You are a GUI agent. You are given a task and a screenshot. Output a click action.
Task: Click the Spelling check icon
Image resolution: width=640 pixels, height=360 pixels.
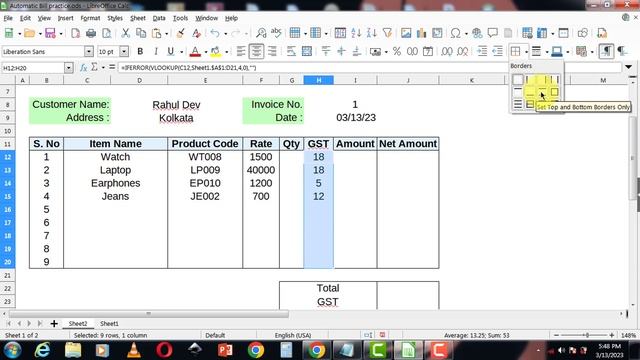click(x=276, y=33)
